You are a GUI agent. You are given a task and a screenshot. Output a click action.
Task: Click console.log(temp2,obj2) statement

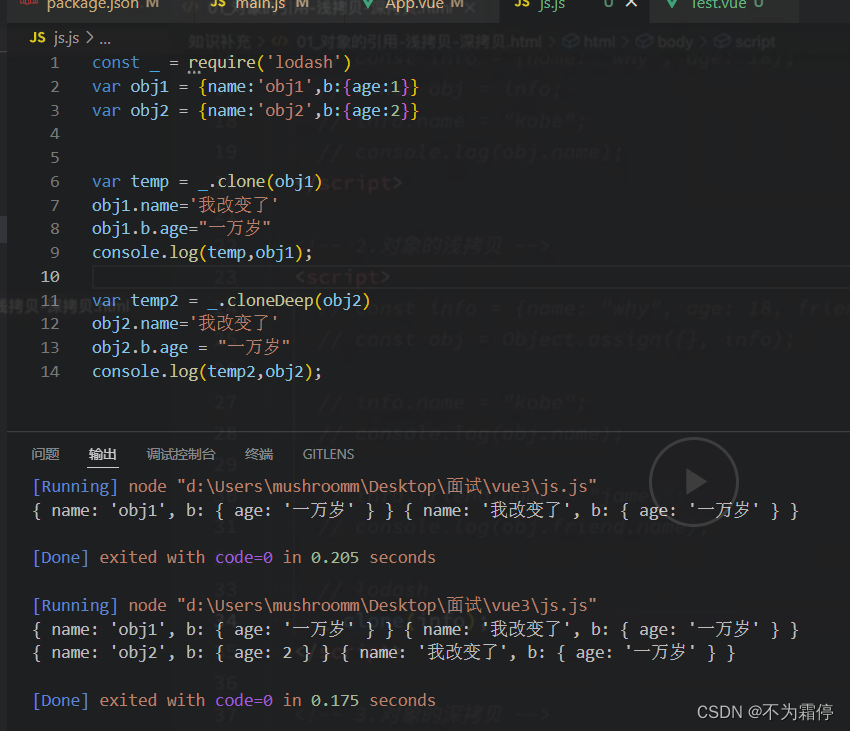[207, 371]
